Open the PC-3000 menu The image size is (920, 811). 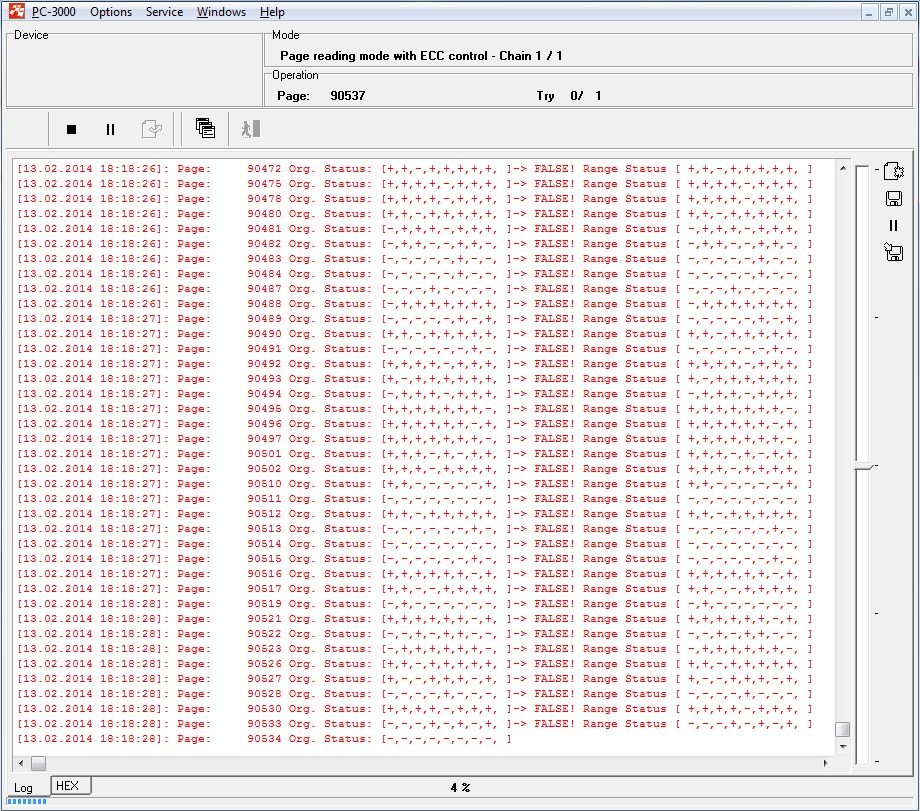coord(53,12)
